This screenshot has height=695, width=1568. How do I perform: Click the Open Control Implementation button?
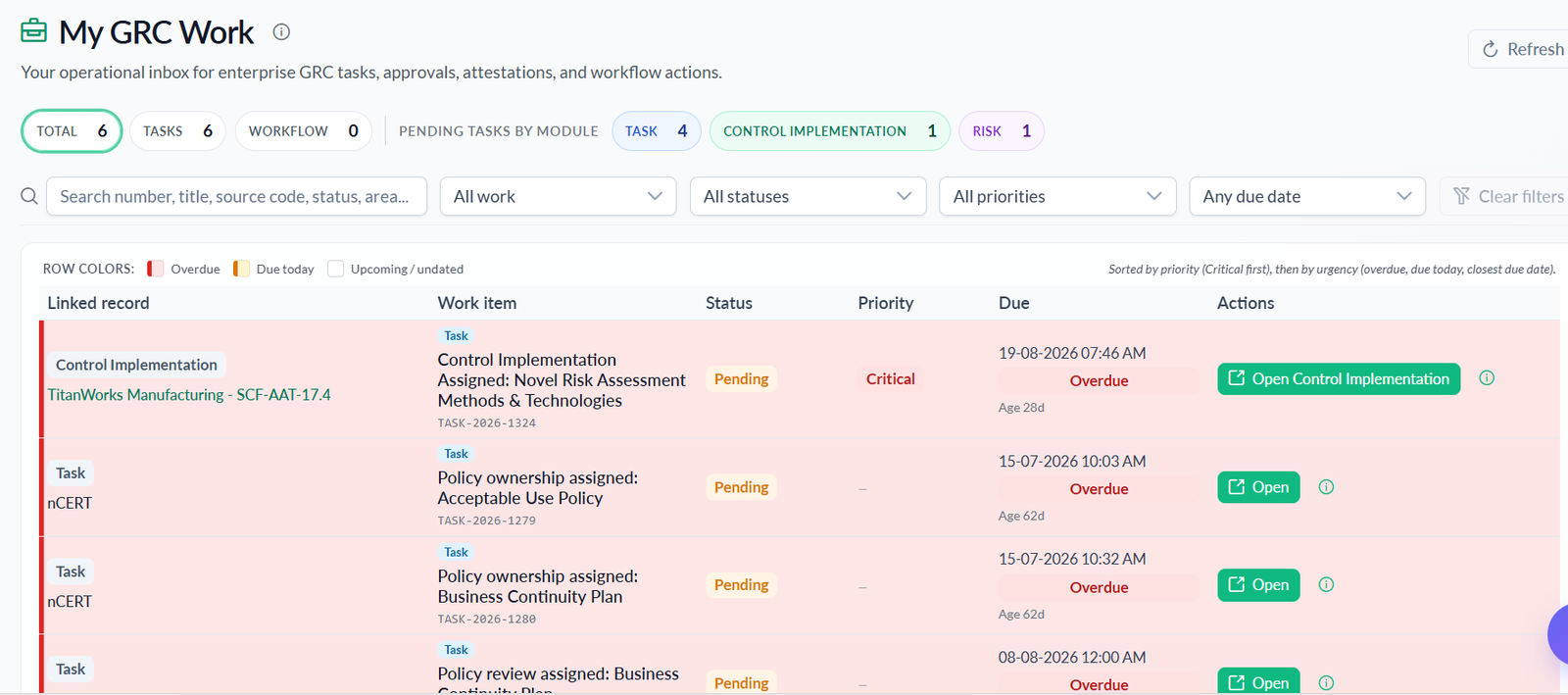(1339, 378)
